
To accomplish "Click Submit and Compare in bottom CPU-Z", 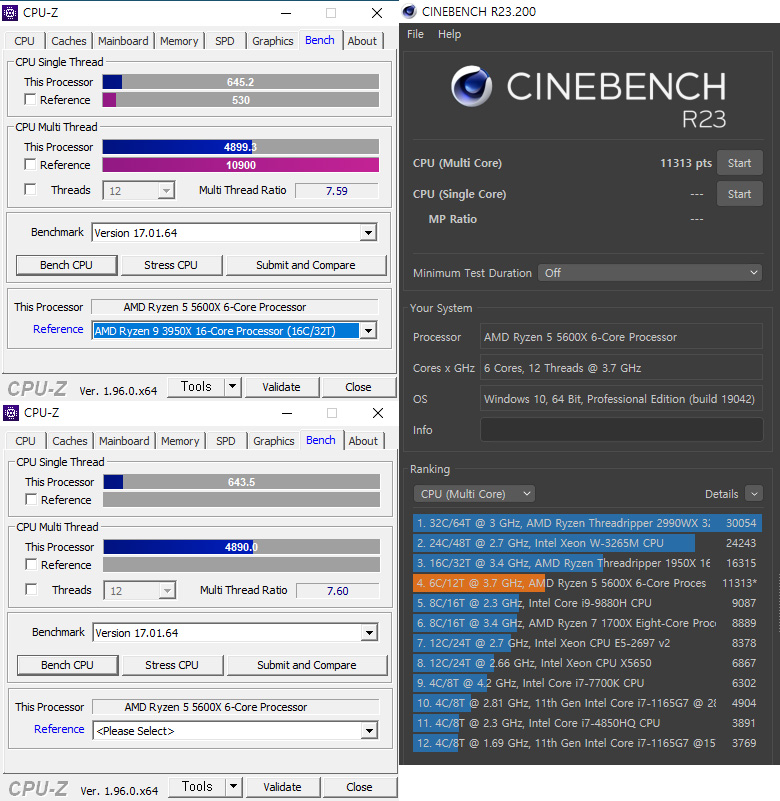I will pos(307,665).
